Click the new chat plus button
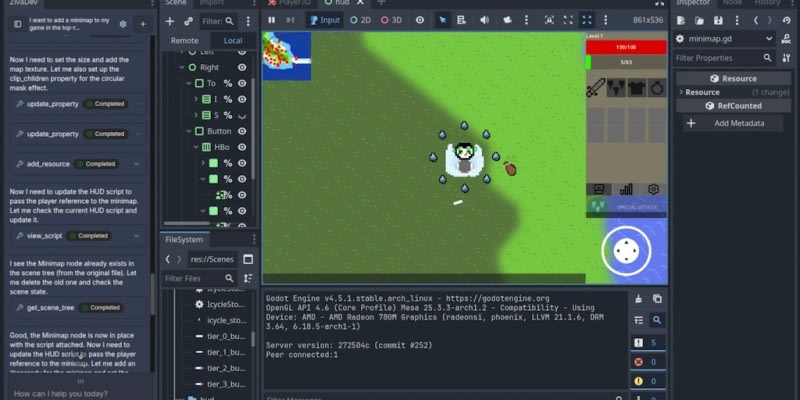Screen dimensions: 800x400 click(143, 22)
